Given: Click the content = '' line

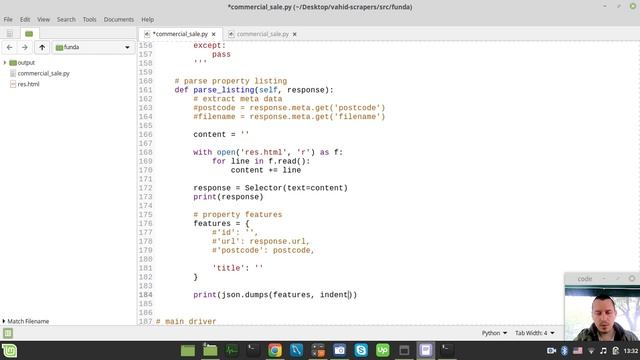Looking at the screenshot, I should (x=221, y=134).
